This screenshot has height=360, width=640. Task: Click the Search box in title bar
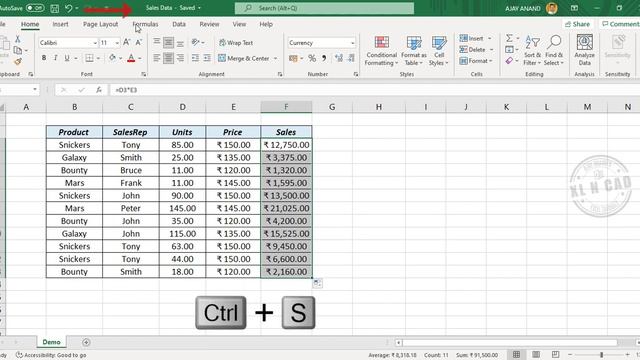click(324, 8)
